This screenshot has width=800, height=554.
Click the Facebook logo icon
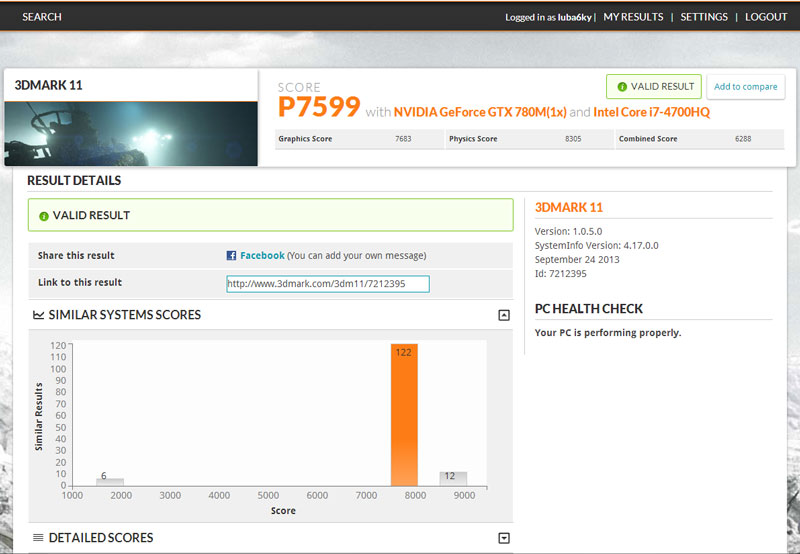click(x=231, y=256)
